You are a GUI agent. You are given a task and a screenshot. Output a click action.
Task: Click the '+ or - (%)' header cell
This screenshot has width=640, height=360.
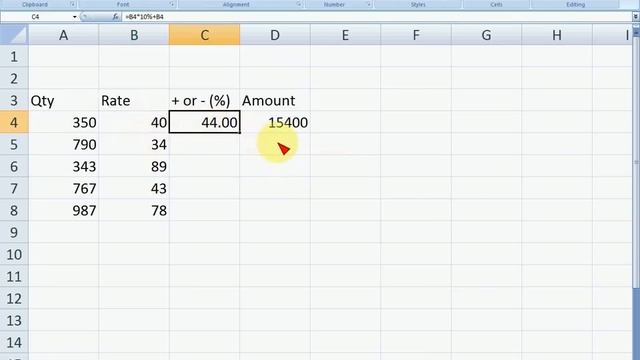click(204, 100)
